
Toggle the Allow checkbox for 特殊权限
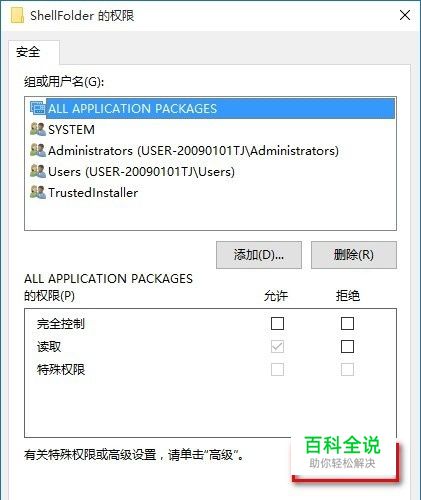pos(277,369)
